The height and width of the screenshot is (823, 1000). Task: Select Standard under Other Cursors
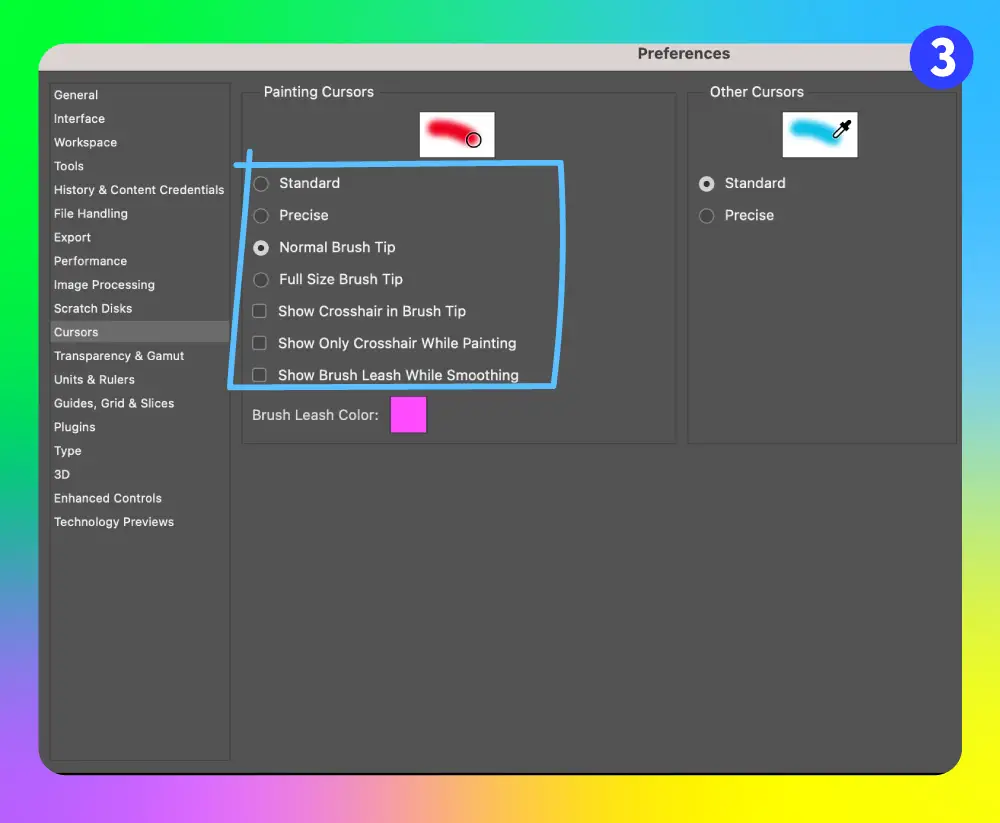pos(707,184)
